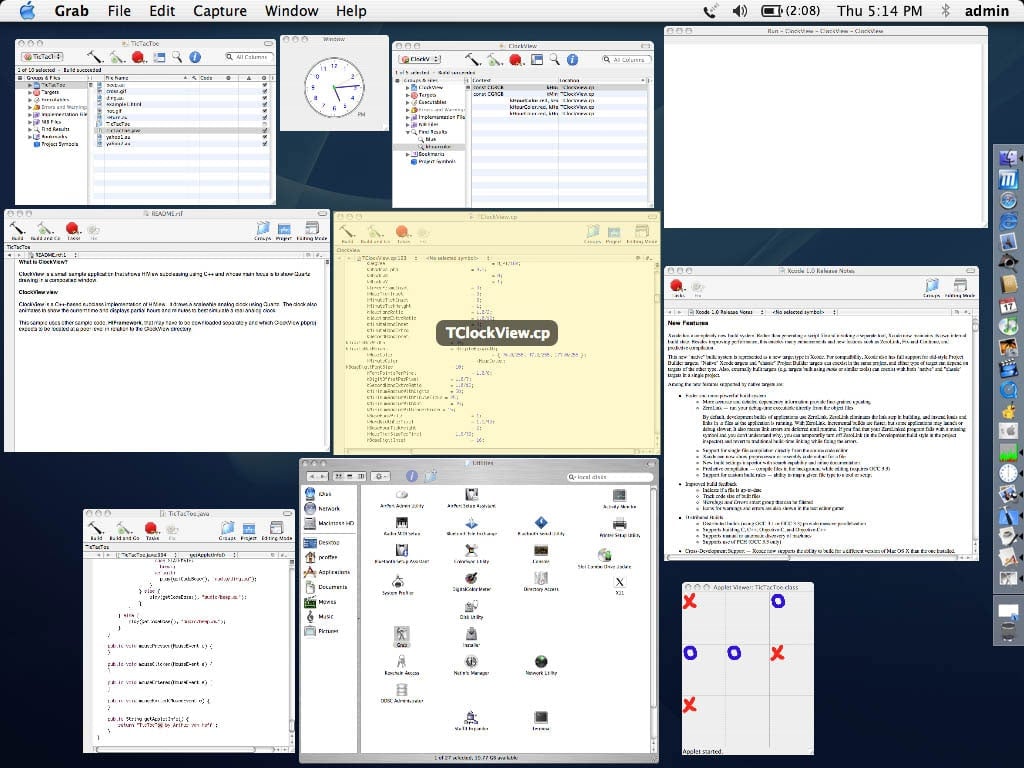Click the Build hammer in TicTacToe project window

coord(95,57)
